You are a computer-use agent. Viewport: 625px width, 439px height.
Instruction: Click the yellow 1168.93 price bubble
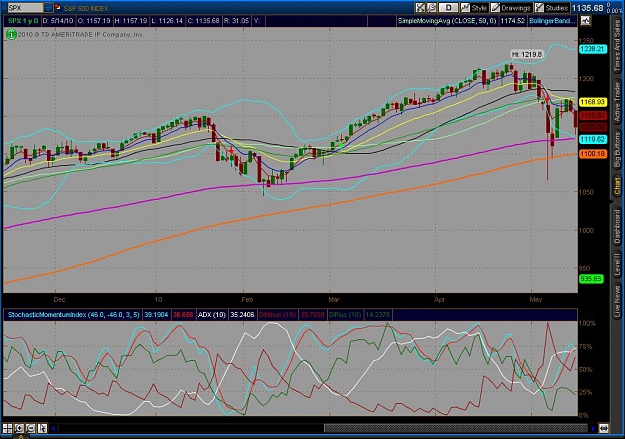pos(593,102)
